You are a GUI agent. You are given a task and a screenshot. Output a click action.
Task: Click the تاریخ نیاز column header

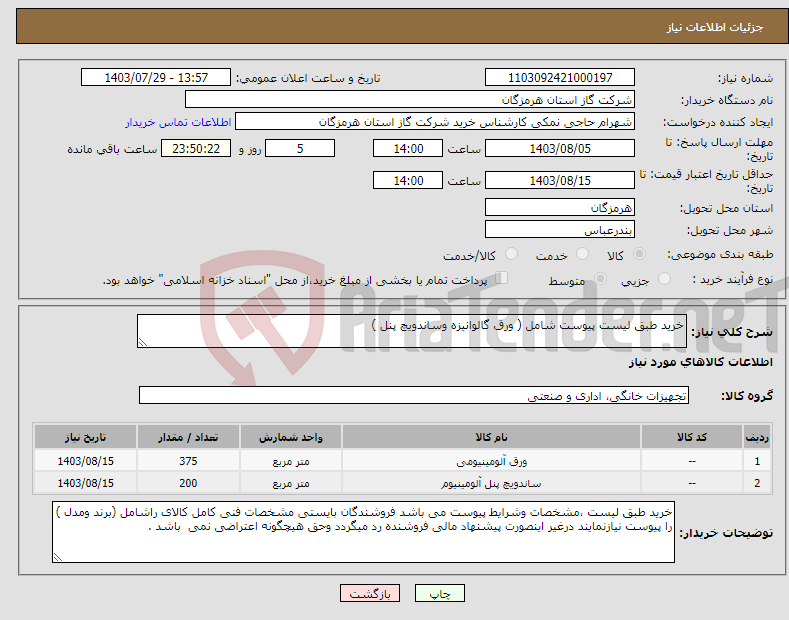click(86, 437)
